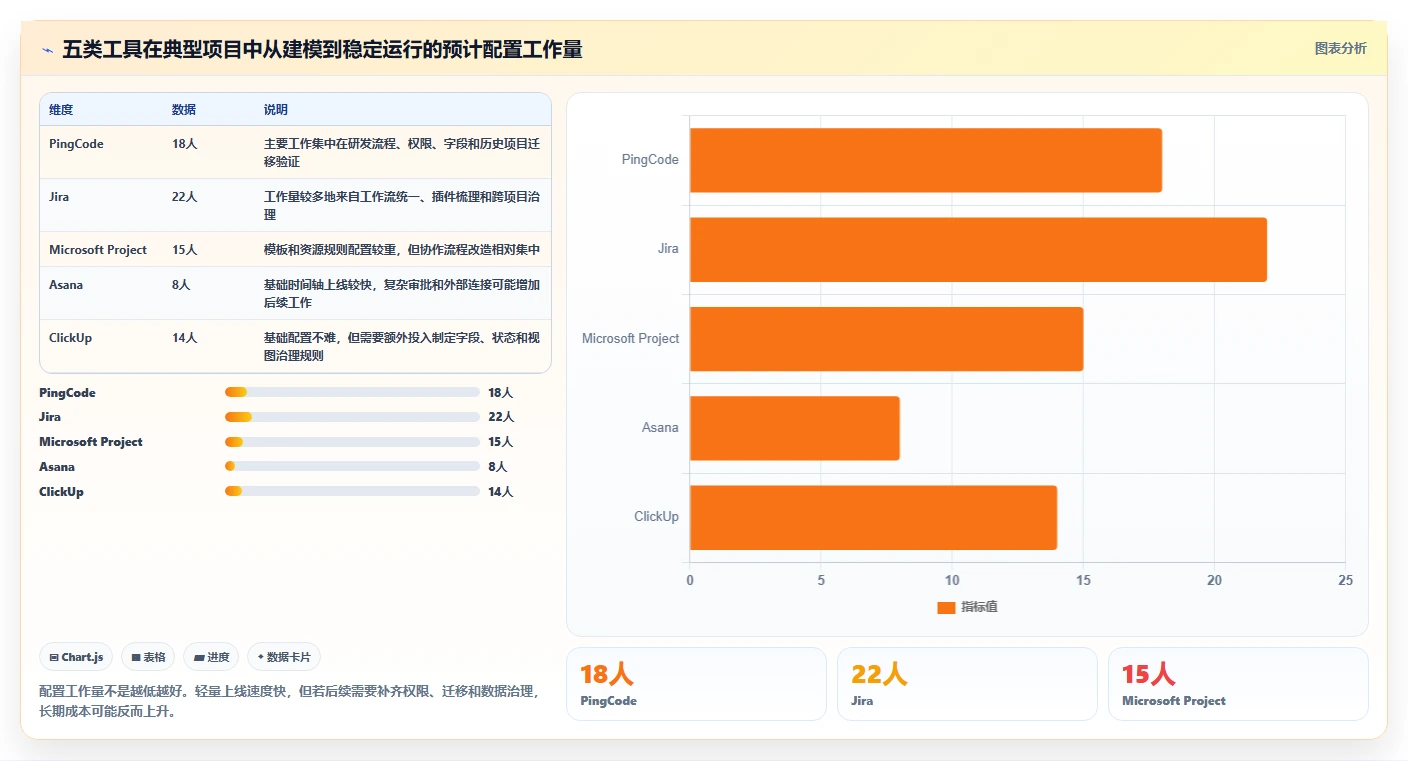The height and width of the screenshot is (761, 1408).
Task: Click the 22人 Jira data card
Action: click(967, 684)
